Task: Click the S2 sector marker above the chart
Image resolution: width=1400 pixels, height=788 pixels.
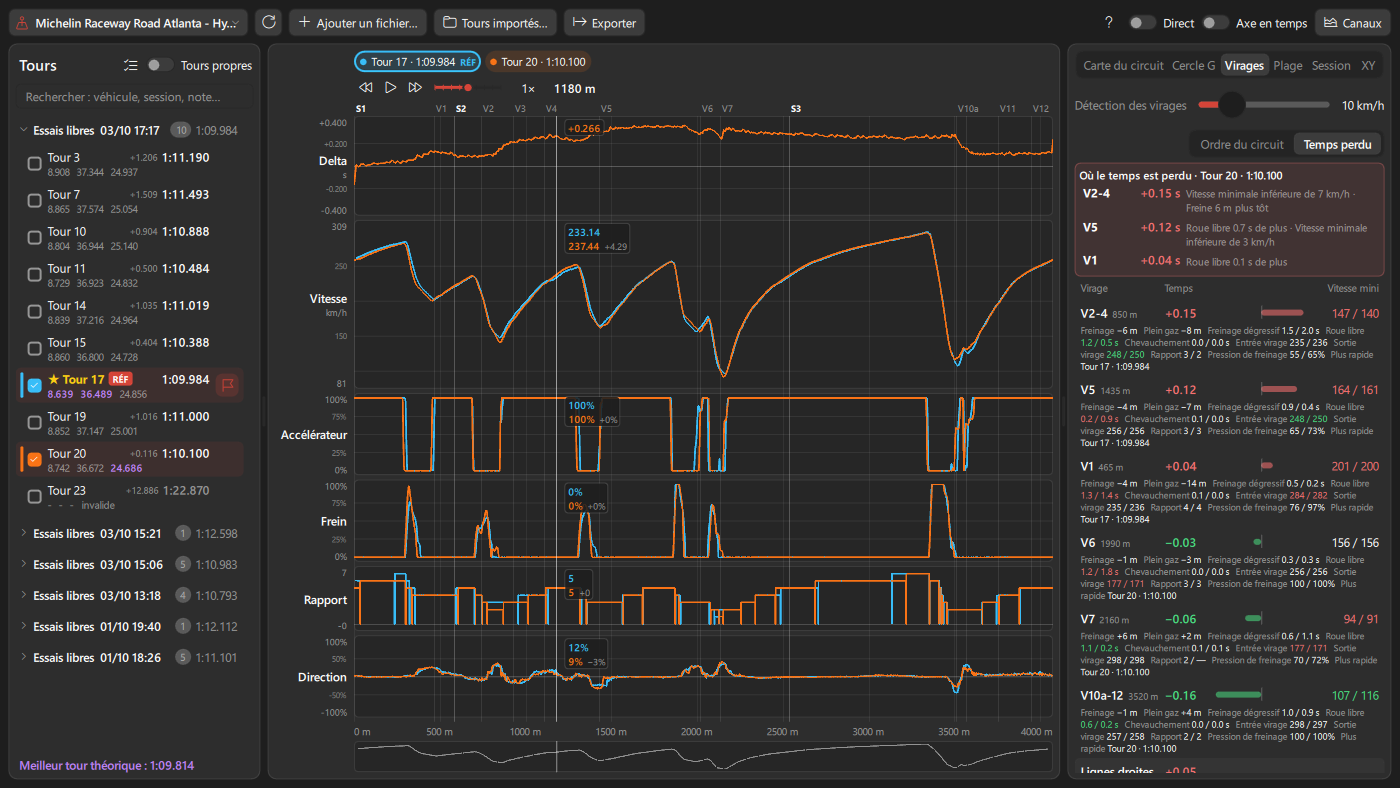Action: click(x=461, y=108)
